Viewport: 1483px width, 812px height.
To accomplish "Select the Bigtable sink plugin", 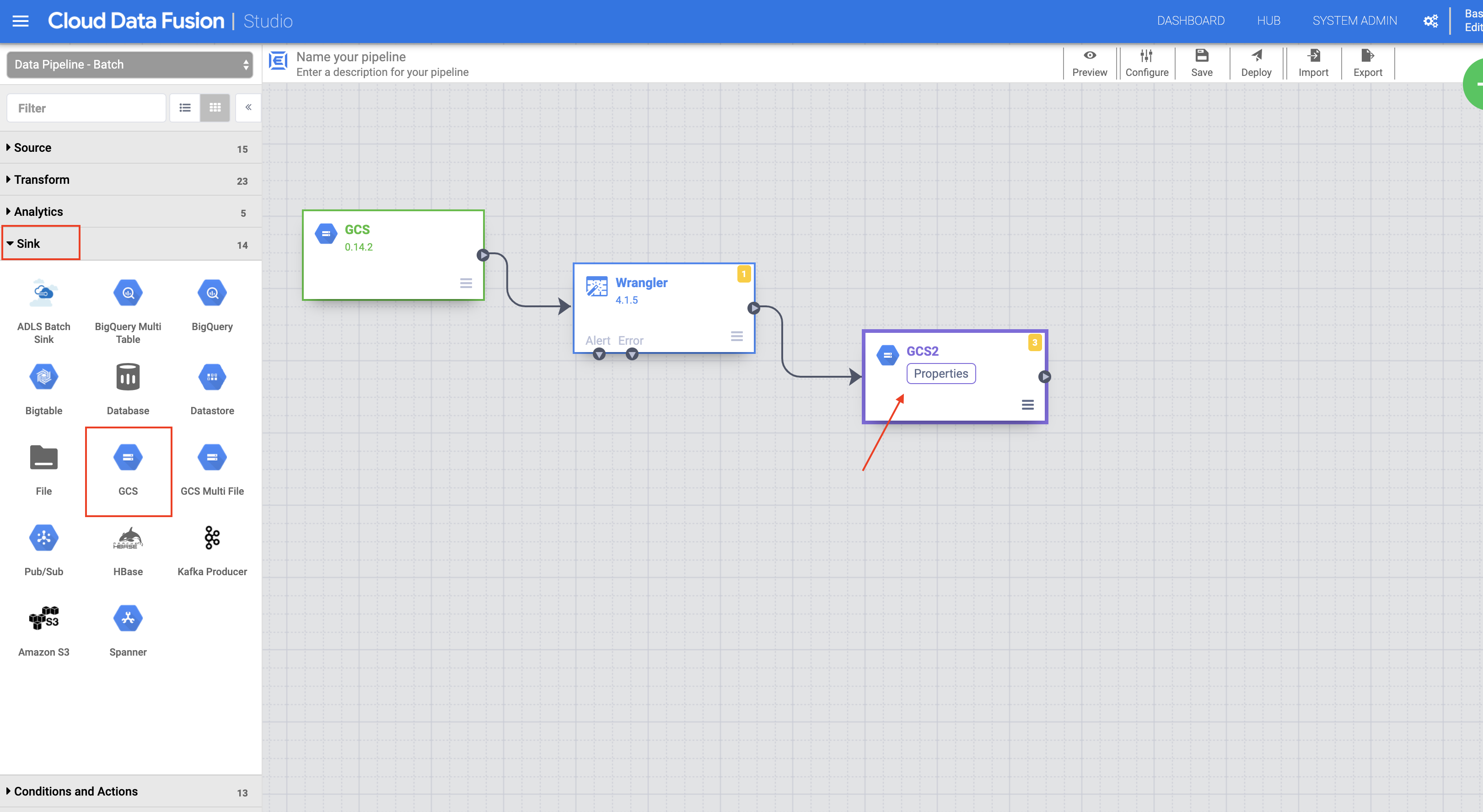I will (x=44, y=376).
